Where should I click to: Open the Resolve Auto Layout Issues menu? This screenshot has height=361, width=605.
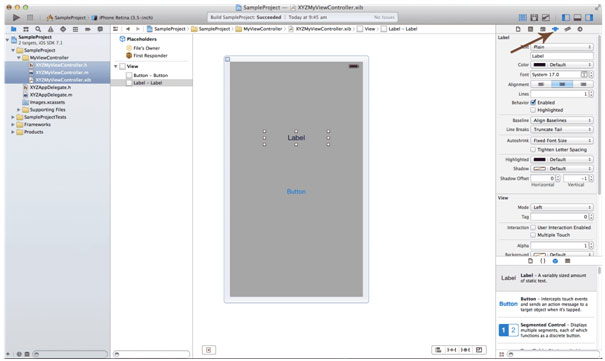(x=465, y=350)
